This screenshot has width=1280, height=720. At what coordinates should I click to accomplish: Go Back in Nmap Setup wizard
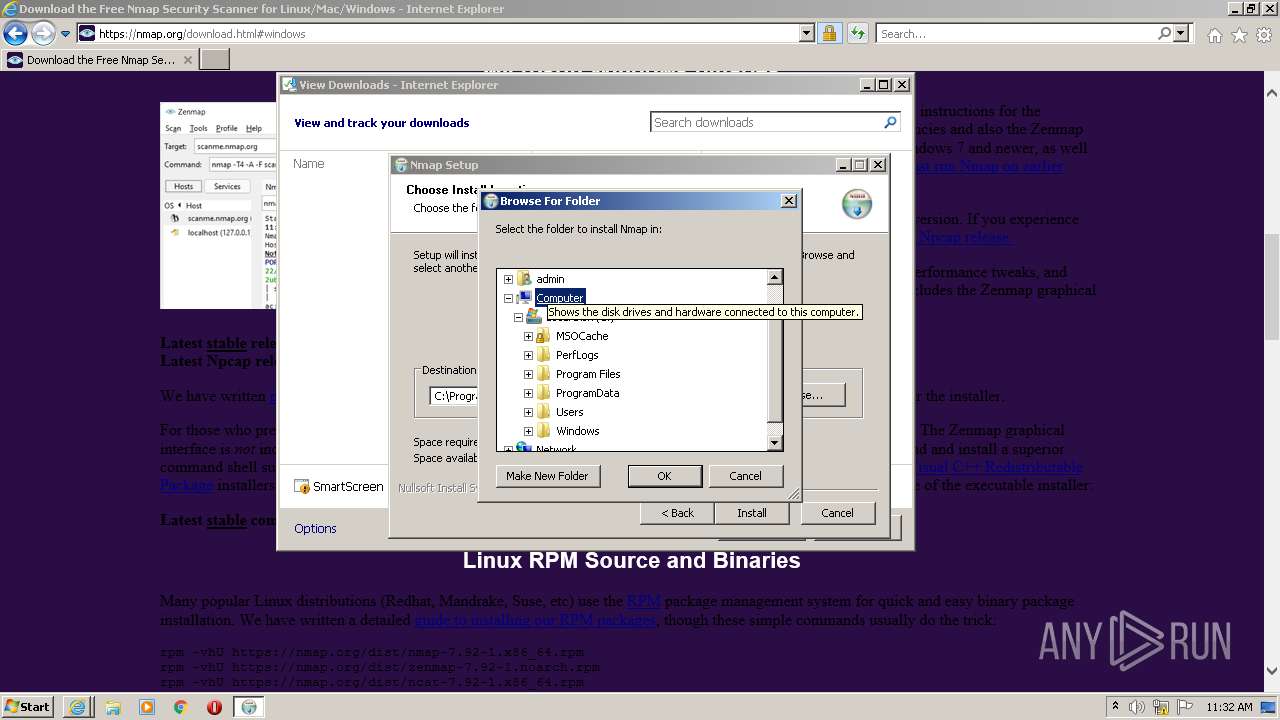[677, 513]
